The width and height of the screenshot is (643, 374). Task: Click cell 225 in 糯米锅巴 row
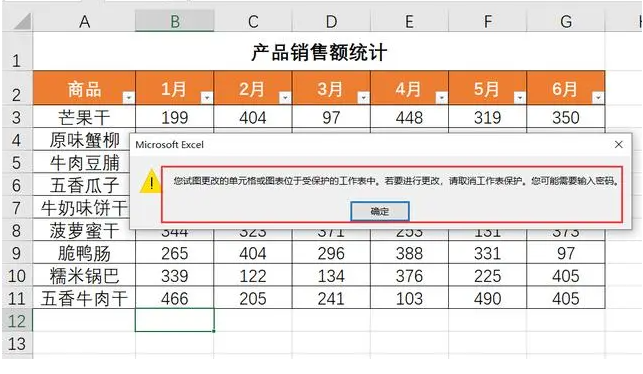click(x=488, y=275)
